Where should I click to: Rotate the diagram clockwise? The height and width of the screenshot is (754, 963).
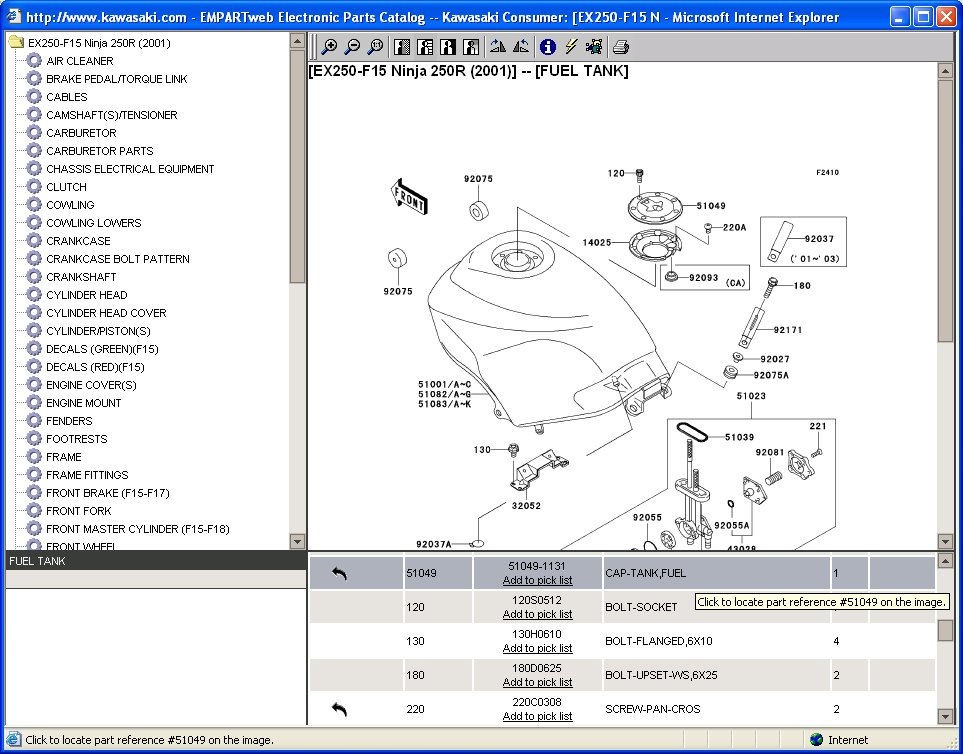click(497, 47)
